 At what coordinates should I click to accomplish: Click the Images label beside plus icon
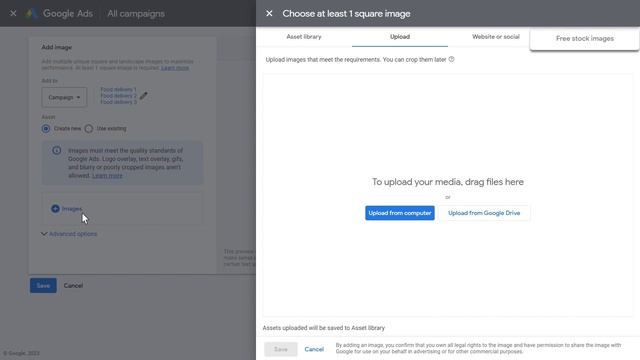[x=72, y=209]
